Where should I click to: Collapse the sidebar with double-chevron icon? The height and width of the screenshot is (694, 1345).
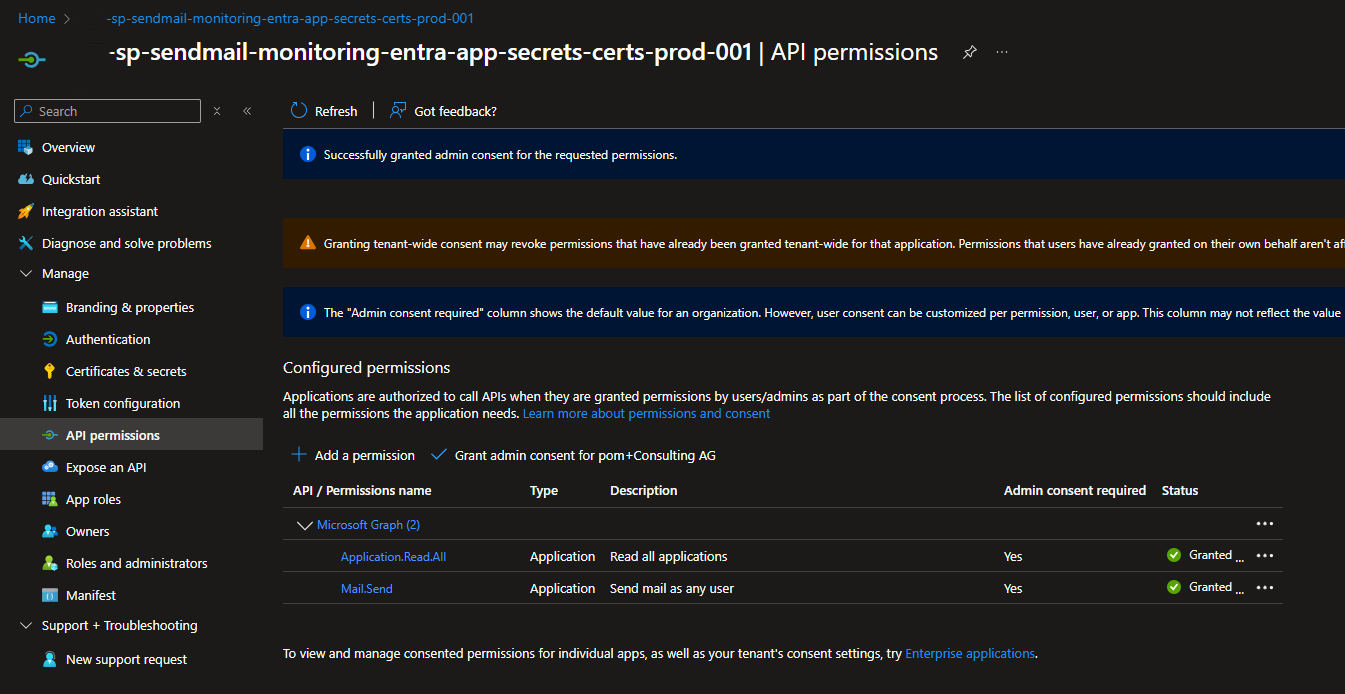(x=247, y=111)
